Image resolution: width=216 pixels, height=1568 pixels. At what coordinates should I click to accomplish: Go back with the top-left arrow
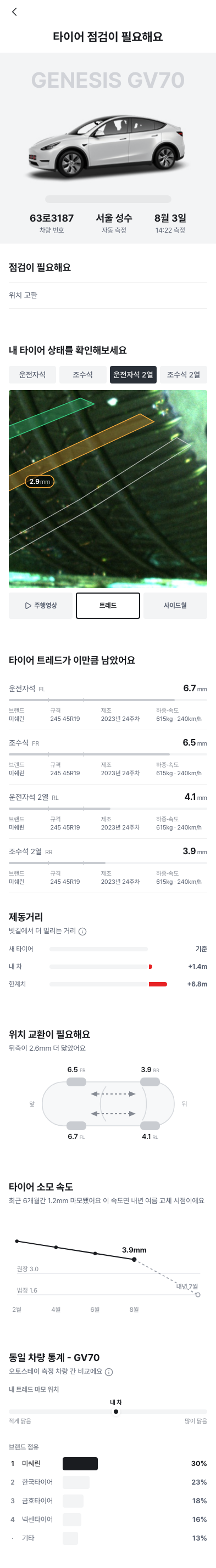coord(15,12)
